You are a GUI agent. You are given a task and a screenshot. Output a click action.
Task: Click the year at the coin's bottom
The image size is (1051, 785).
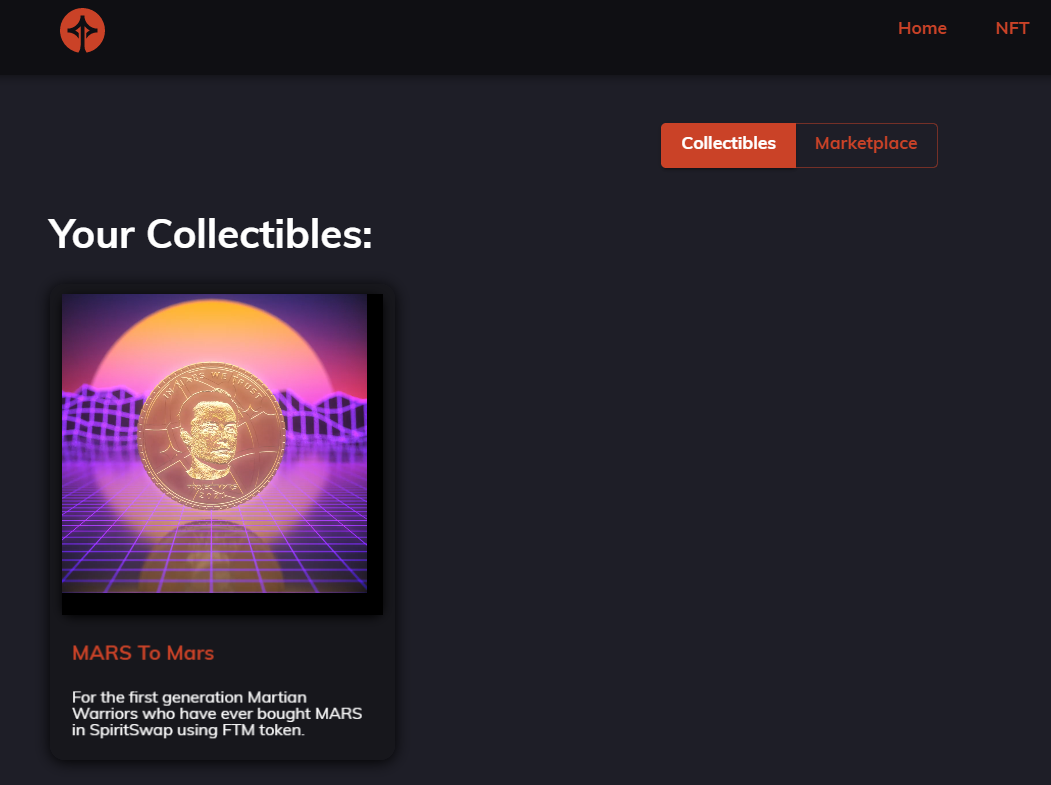(210, 496)
